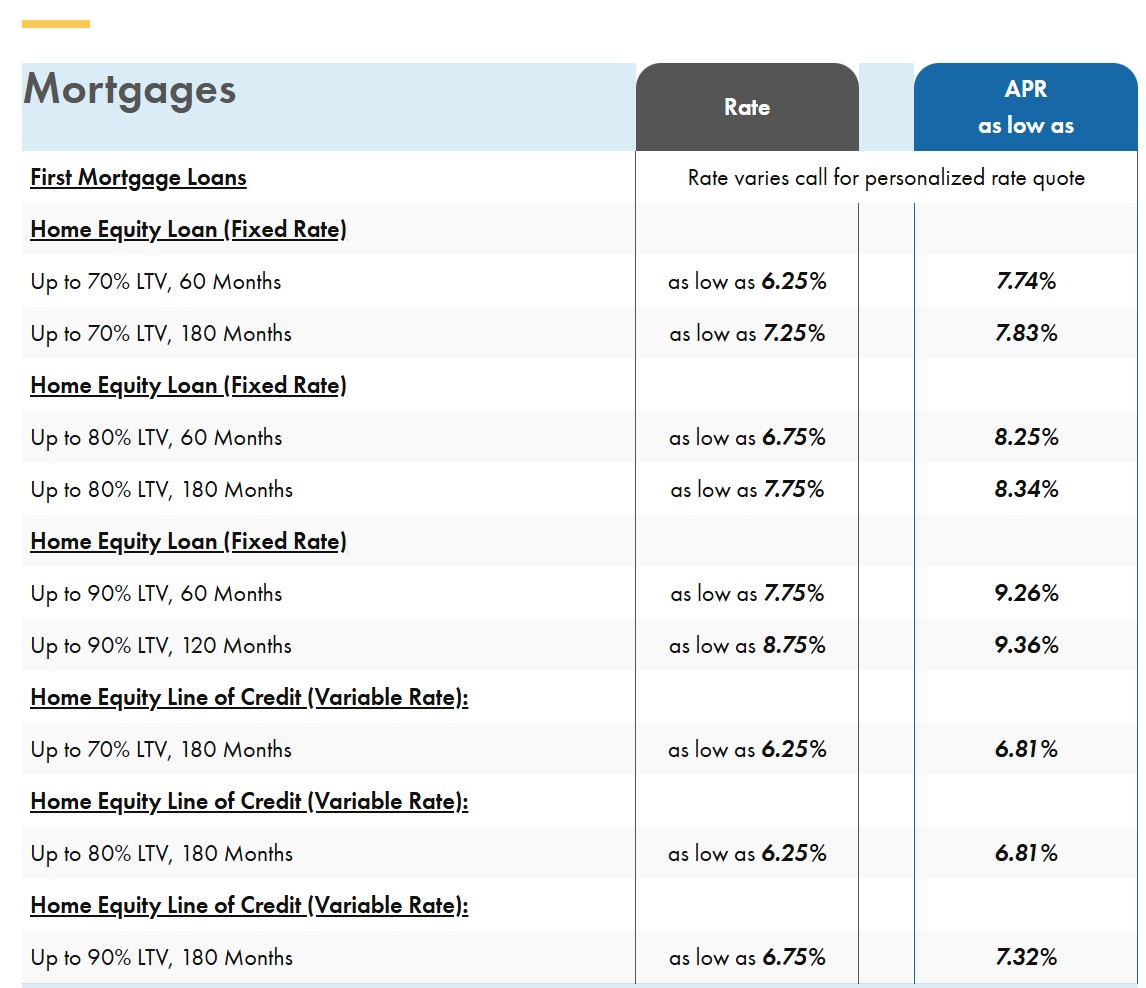Viewport: 1146px width, 988px height.
Task: Click the yellow accent bar above Mortgages
Action: point(56,24)
